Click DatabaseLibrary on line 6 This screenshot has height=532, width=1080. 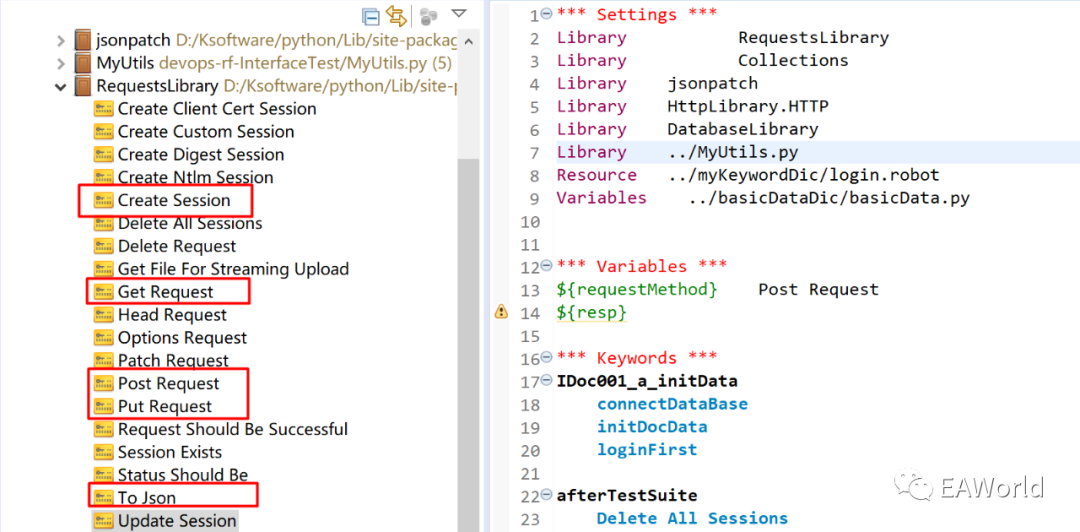coord(742,129)
